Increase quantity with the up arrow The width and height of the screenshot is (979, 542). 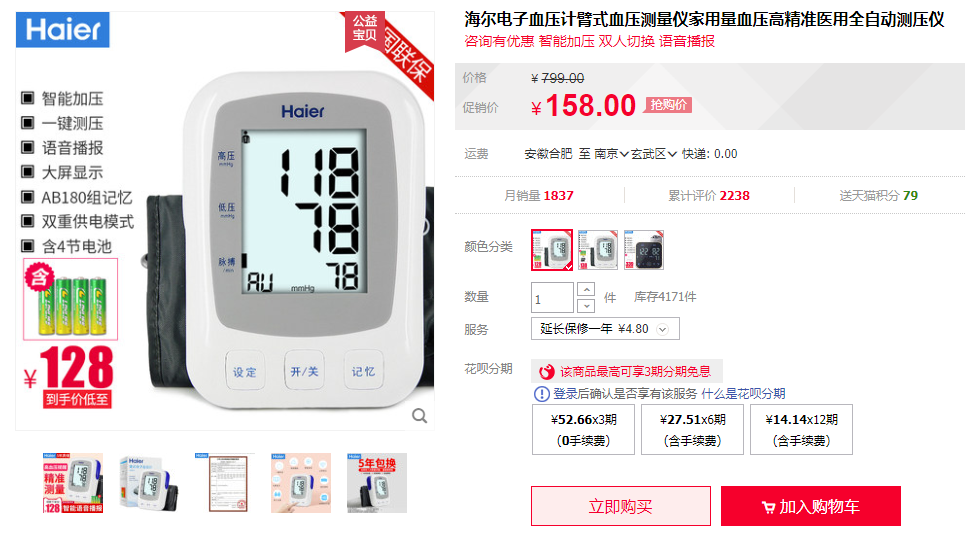(586, 290)
